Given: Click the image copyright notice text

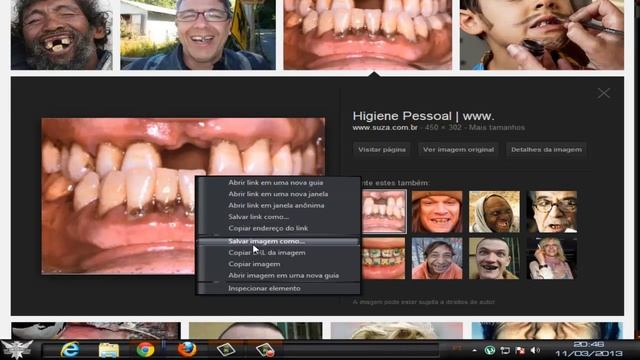Looking at the screenshot, I should pyautogui.click(x=424, y=302).
